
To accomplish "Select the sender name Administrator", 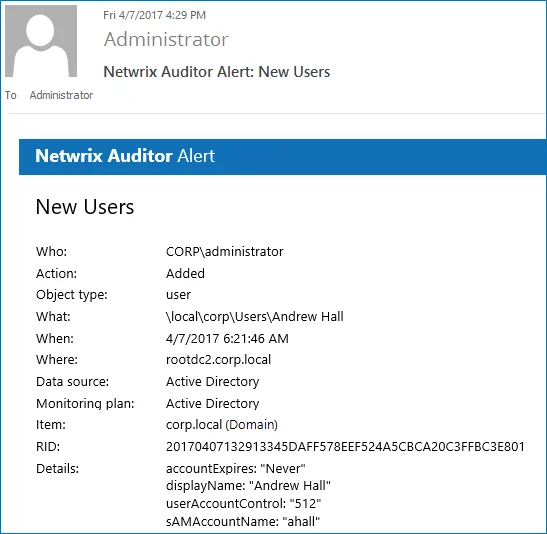I will point(166,39).
